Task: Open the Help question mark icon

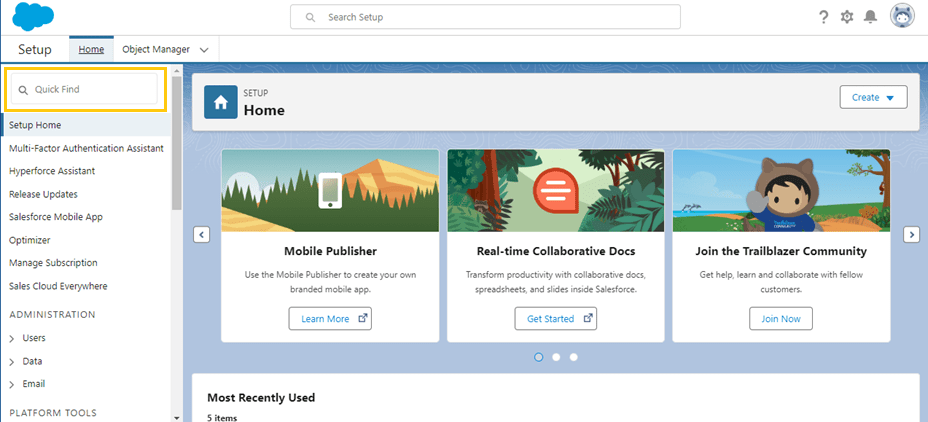Action: [823, 17]
